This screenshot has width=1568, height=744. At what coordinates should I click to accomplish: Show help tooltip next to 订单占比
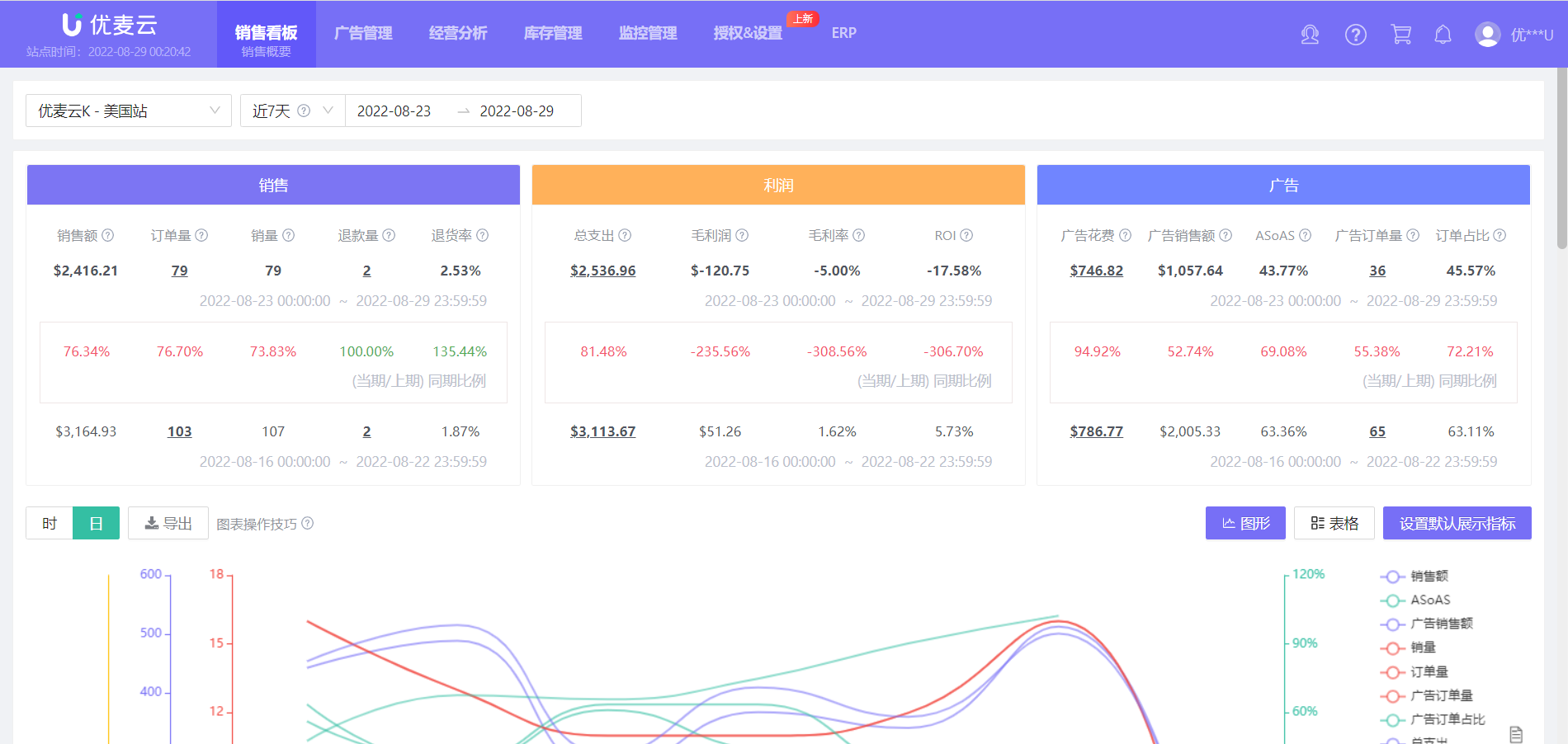coord(1500,235)
